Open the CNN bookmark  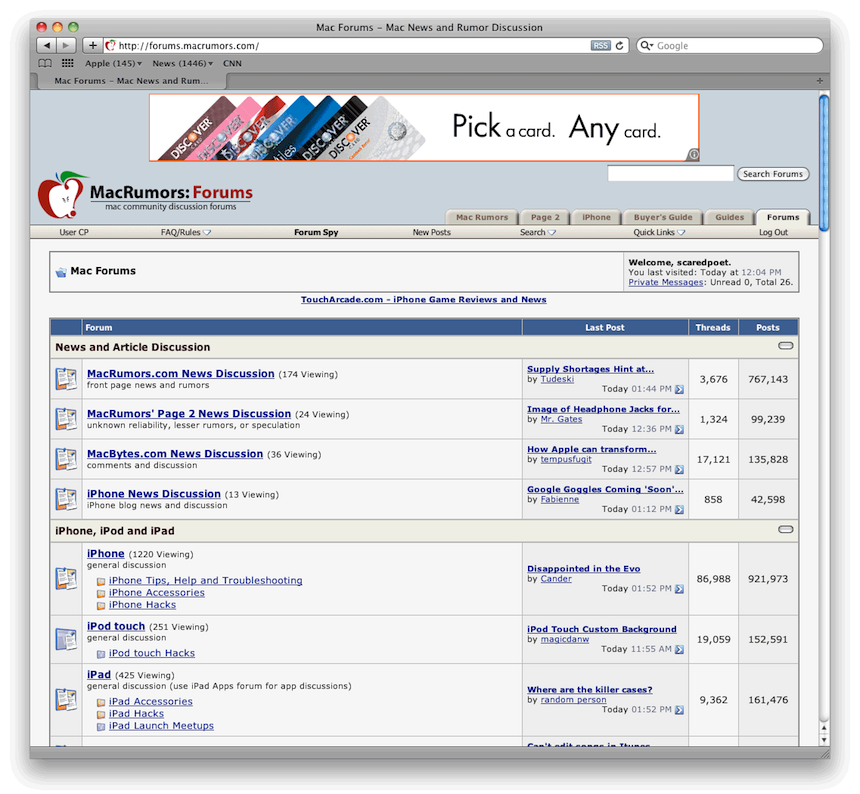[x=232, y=63]
